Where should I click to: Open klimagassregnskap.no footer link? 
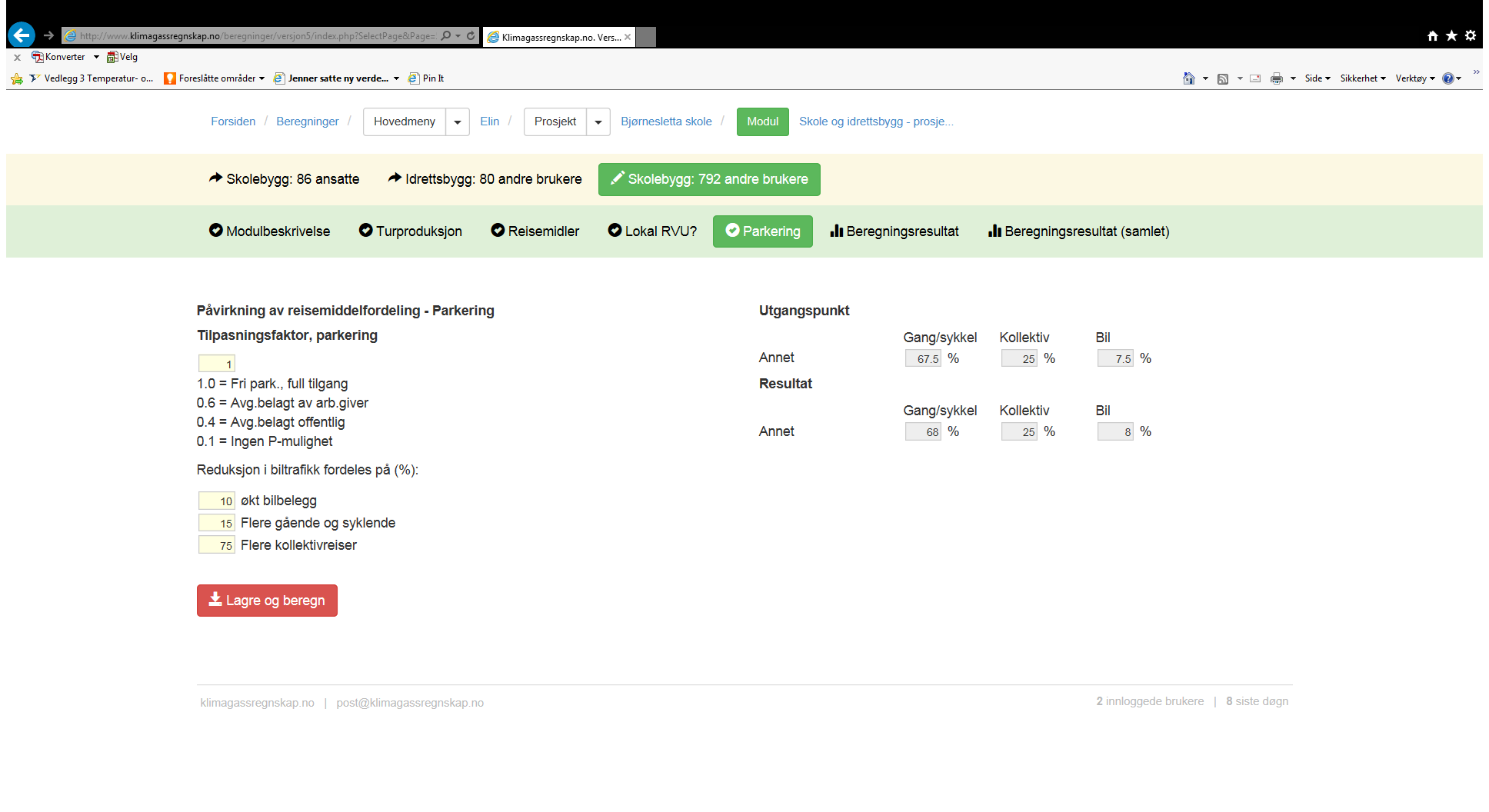257,703
